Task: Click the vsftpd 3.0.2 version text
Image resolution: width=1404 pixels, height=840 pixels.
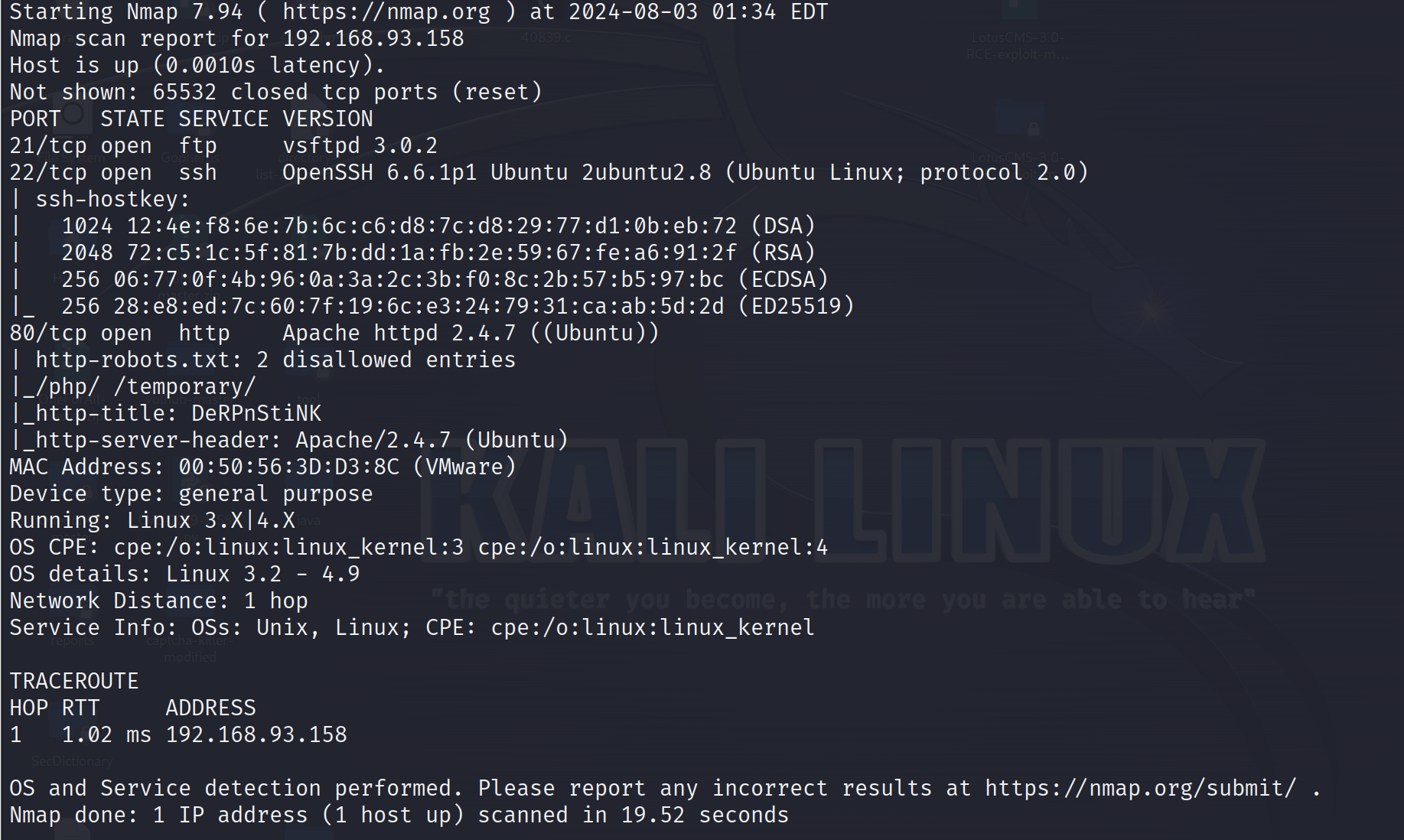Action: coord(360,146)
